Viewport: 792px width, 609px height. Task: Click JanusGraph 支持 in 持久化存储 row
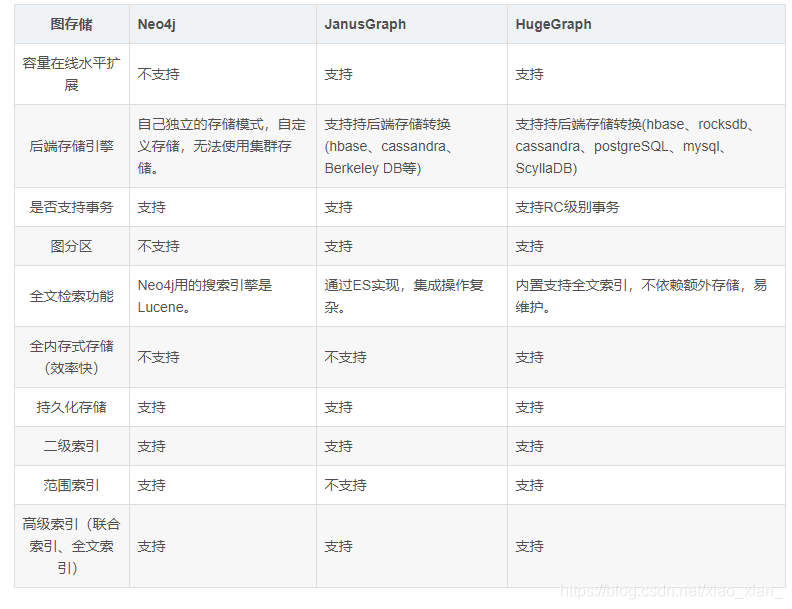point(338,407)
